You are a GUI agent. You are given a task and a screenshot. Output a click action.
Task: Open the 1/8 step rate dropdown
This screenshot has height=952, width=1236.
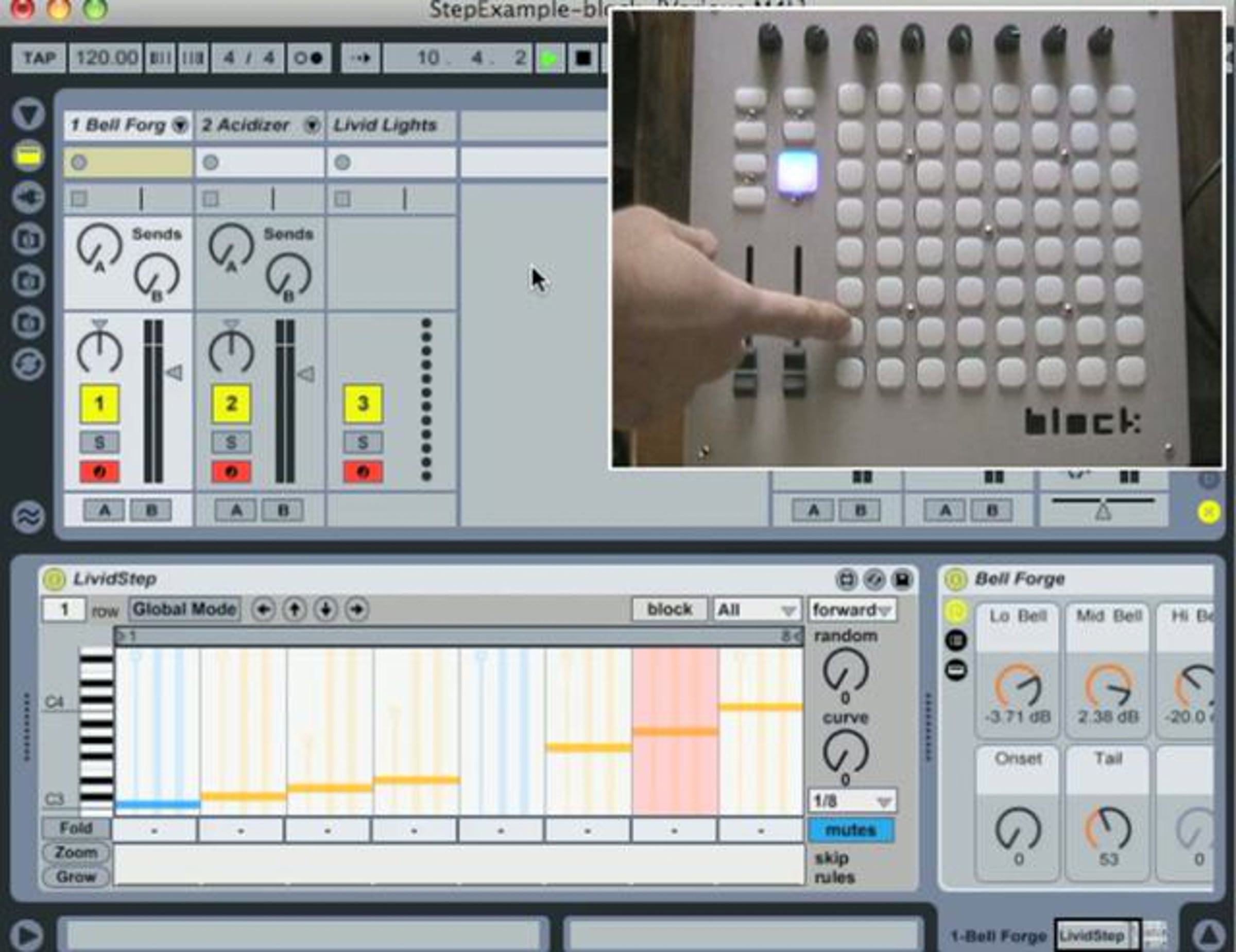coord(852,801)
